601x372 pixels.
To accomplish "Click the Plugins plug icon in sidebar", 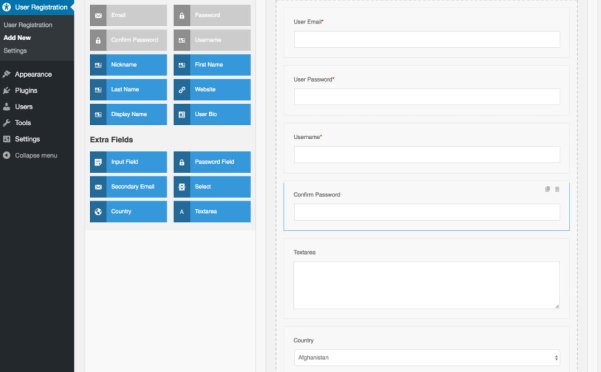I will click(x=6, y=90).
